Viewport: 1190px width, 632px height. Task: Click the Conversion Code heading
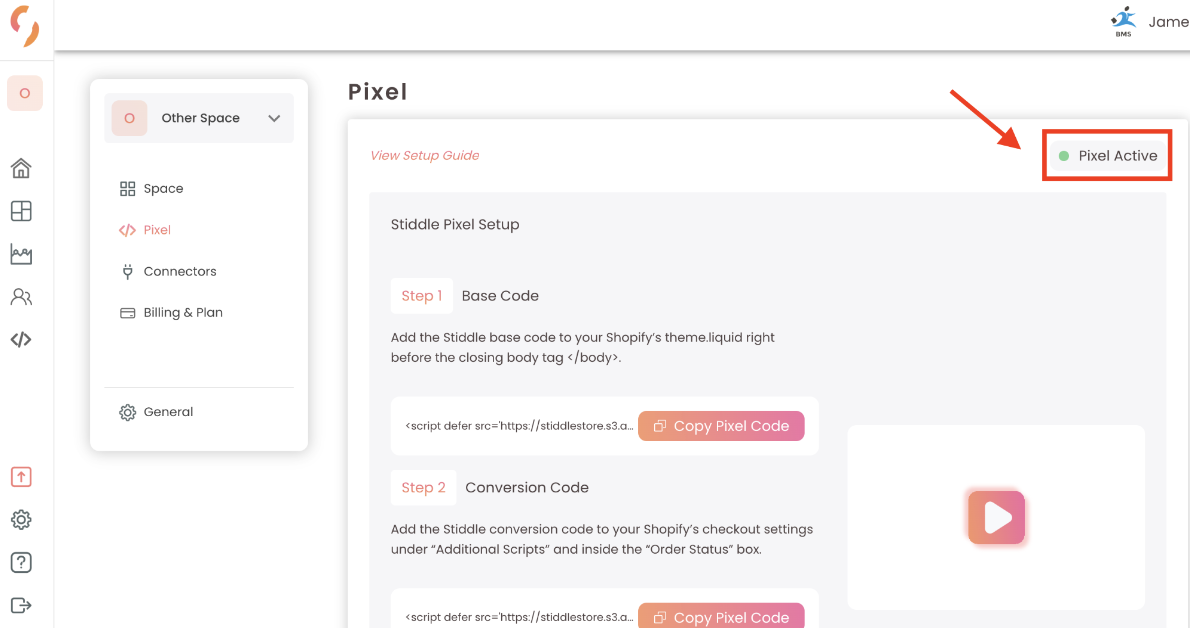coord(527,488)
